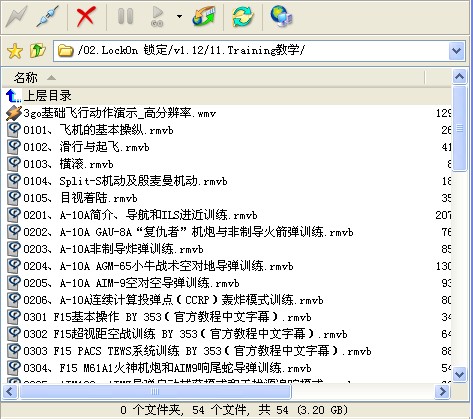
Task: Click the vertical scrollbar up arrow
Action: tap(459, 77)
